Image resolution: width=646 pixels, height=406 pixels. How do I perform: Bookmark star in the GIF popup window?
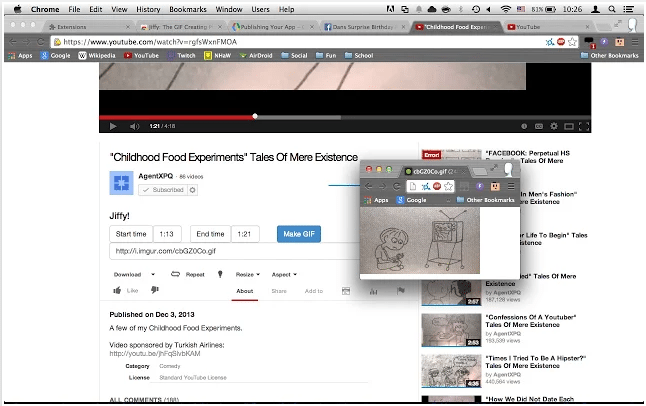448,186
